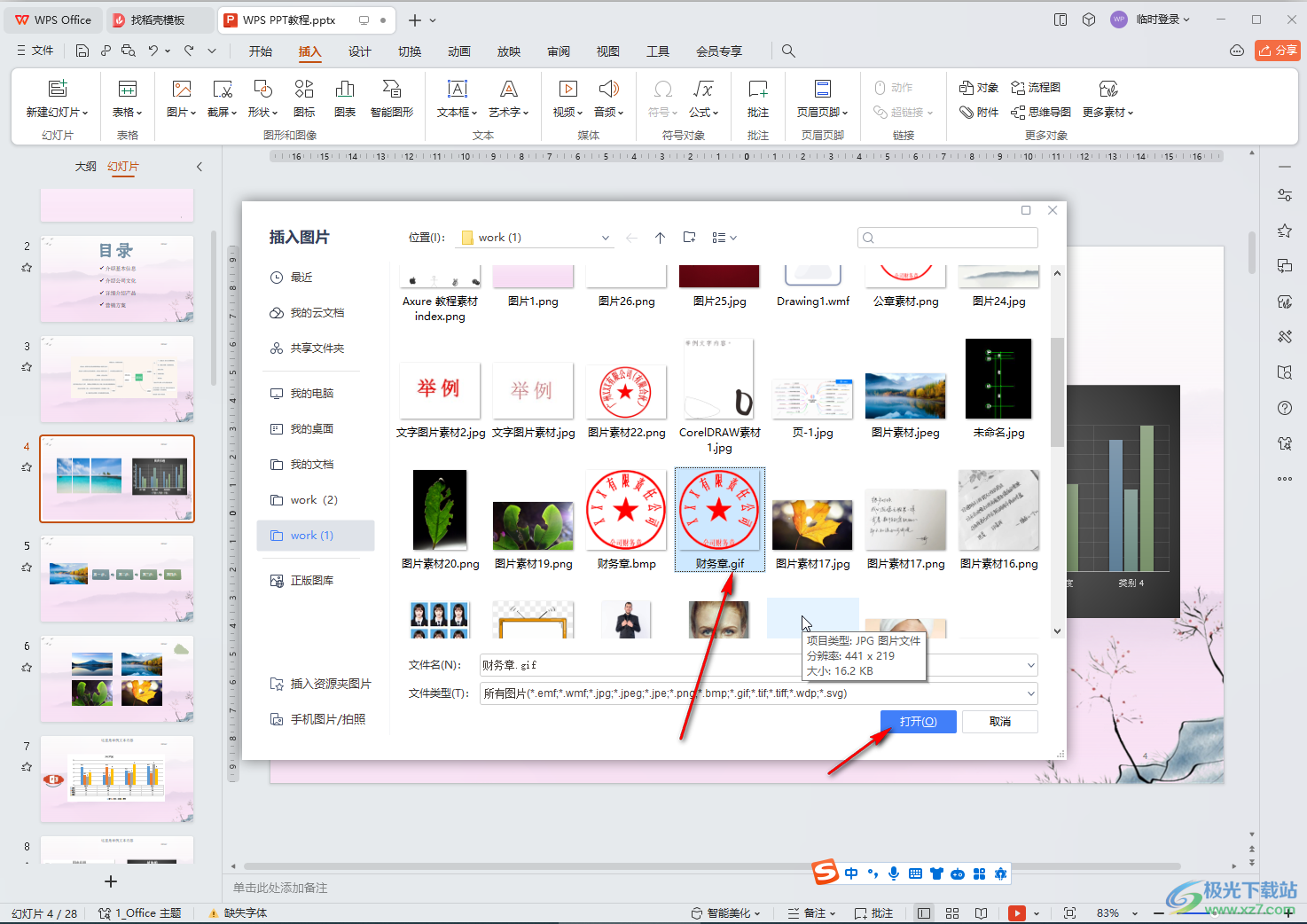
Task: Click the dialog search input field
Action: [948, 238]
